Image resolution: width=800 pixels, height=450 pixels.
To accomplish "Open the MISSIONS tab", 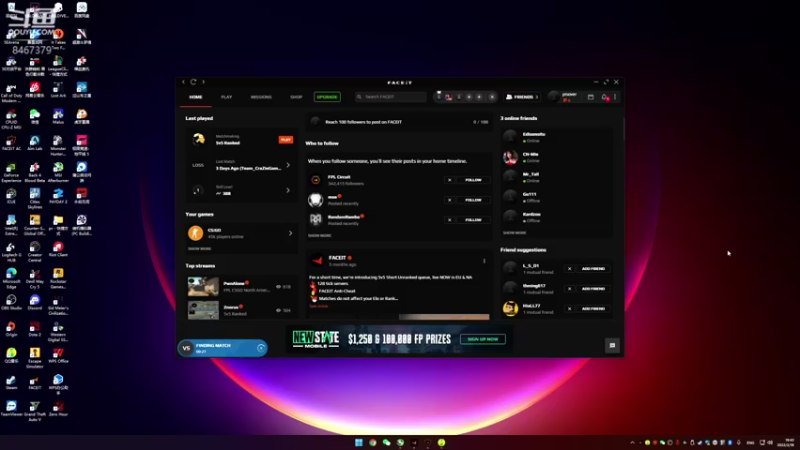I will pyautogui.click(x=261, y=97).
